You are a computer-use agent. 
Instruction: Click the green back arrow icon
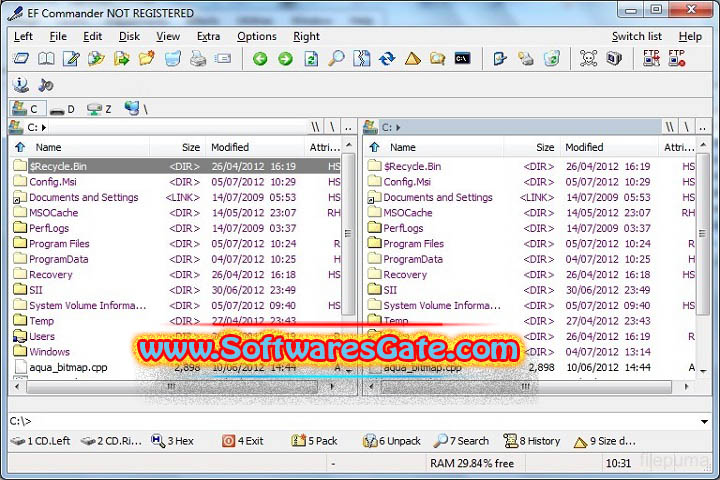(260, 58)
